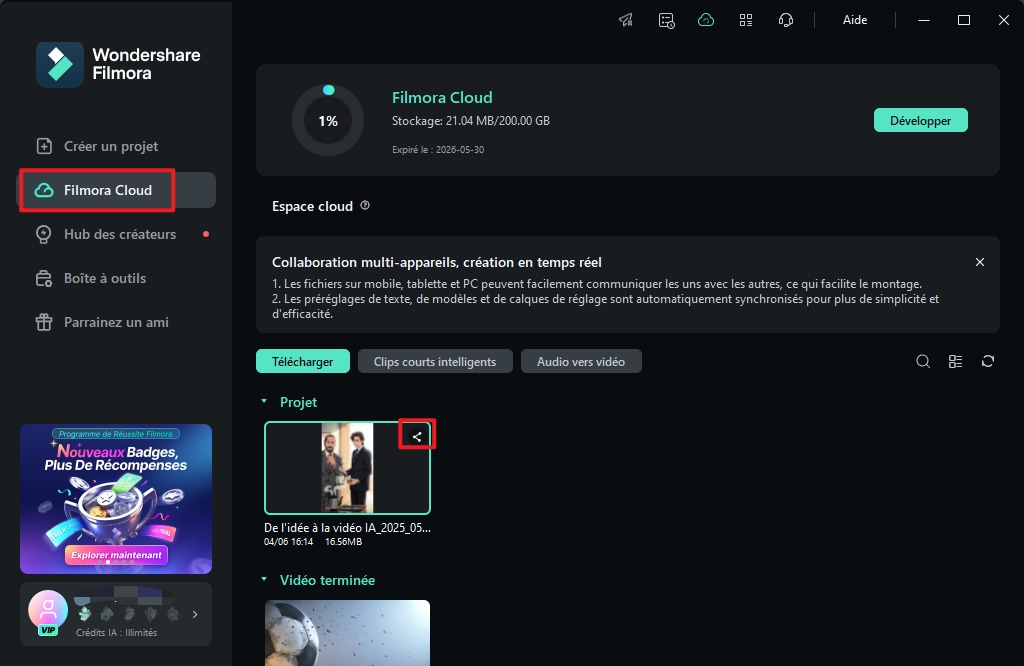This screenshot has height=666, width=1024.
Task: Click the 16.56MB project size text
Action: (344, 541)
